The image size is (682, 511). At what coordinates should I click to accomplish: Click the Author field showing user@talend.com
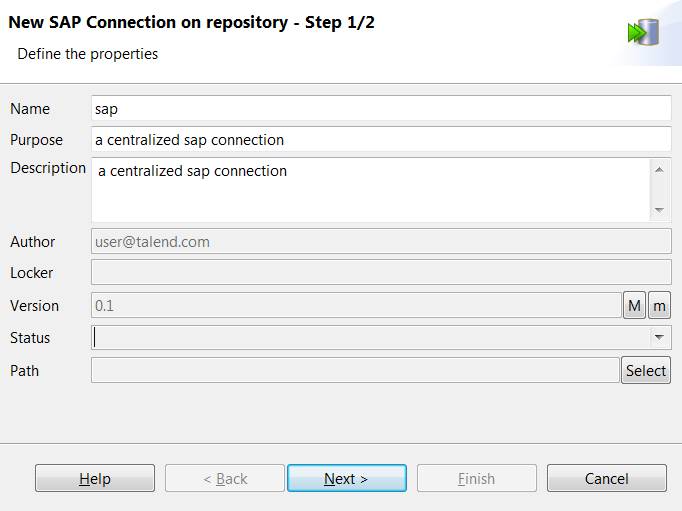[380, 241]
